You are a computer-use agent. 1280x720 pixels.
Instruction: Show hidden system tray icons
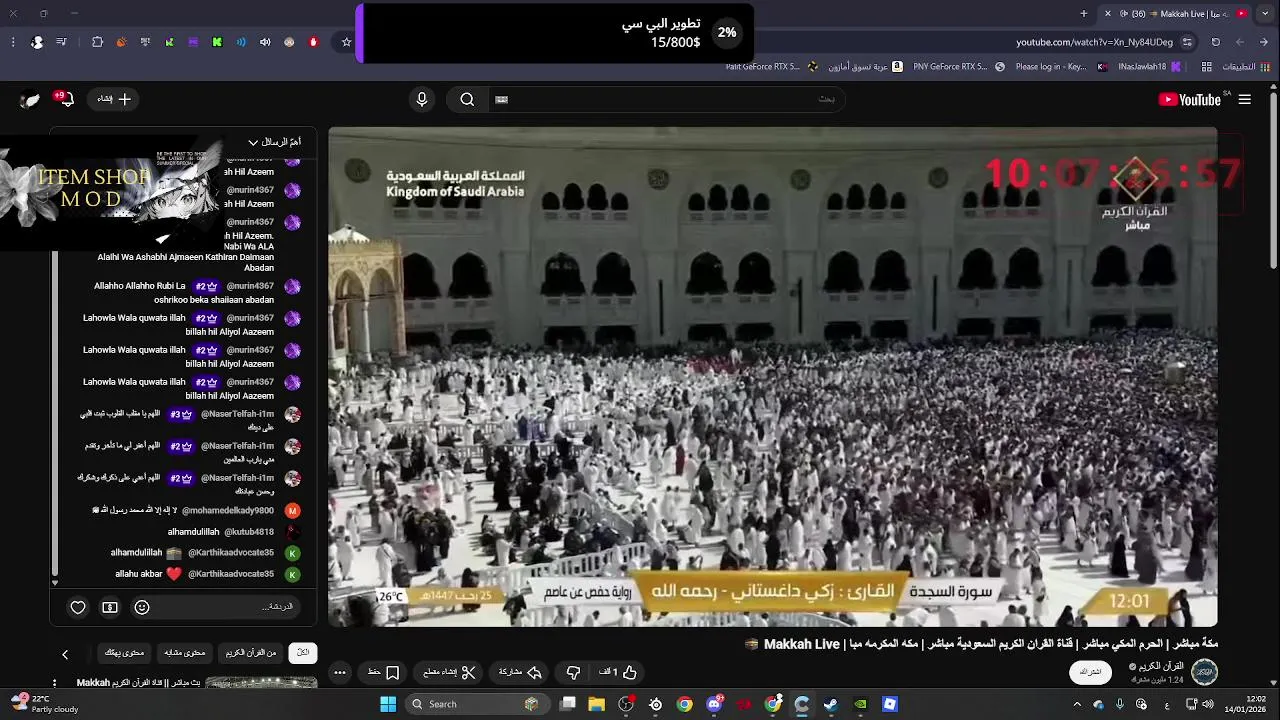tap(1077, 704)
